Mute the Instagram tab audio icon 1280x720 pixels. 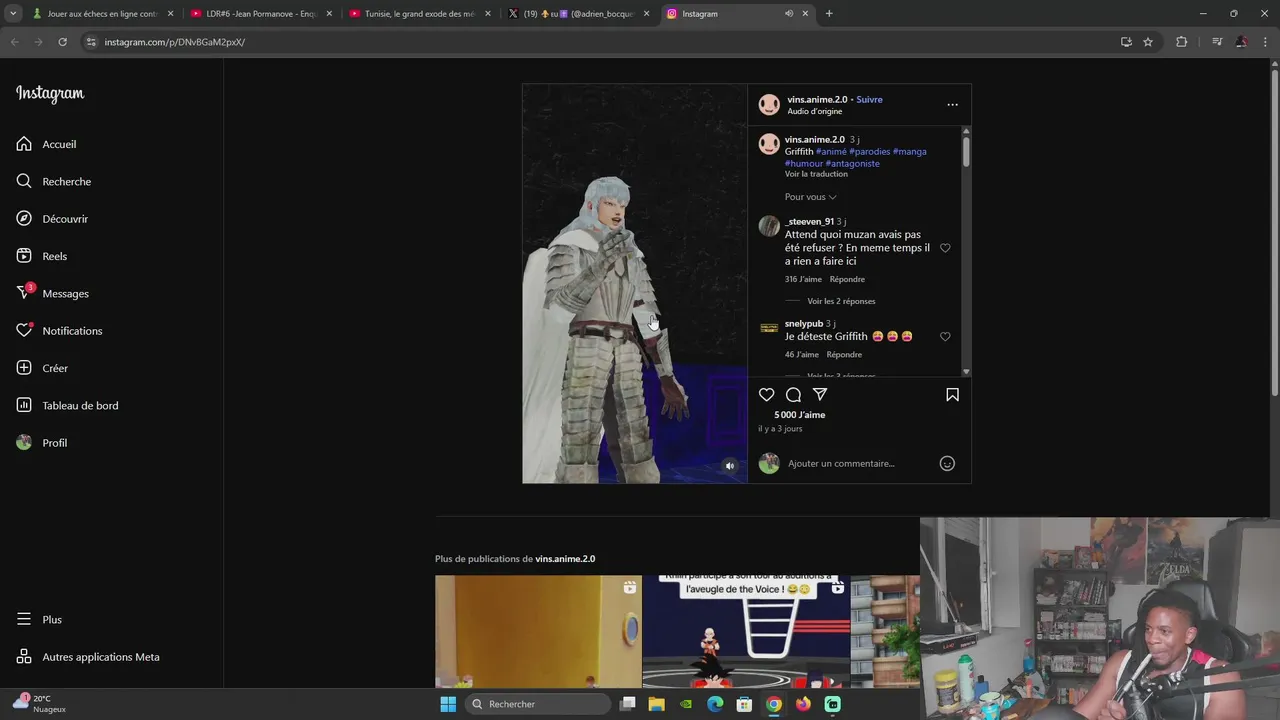tap(789, 14)
